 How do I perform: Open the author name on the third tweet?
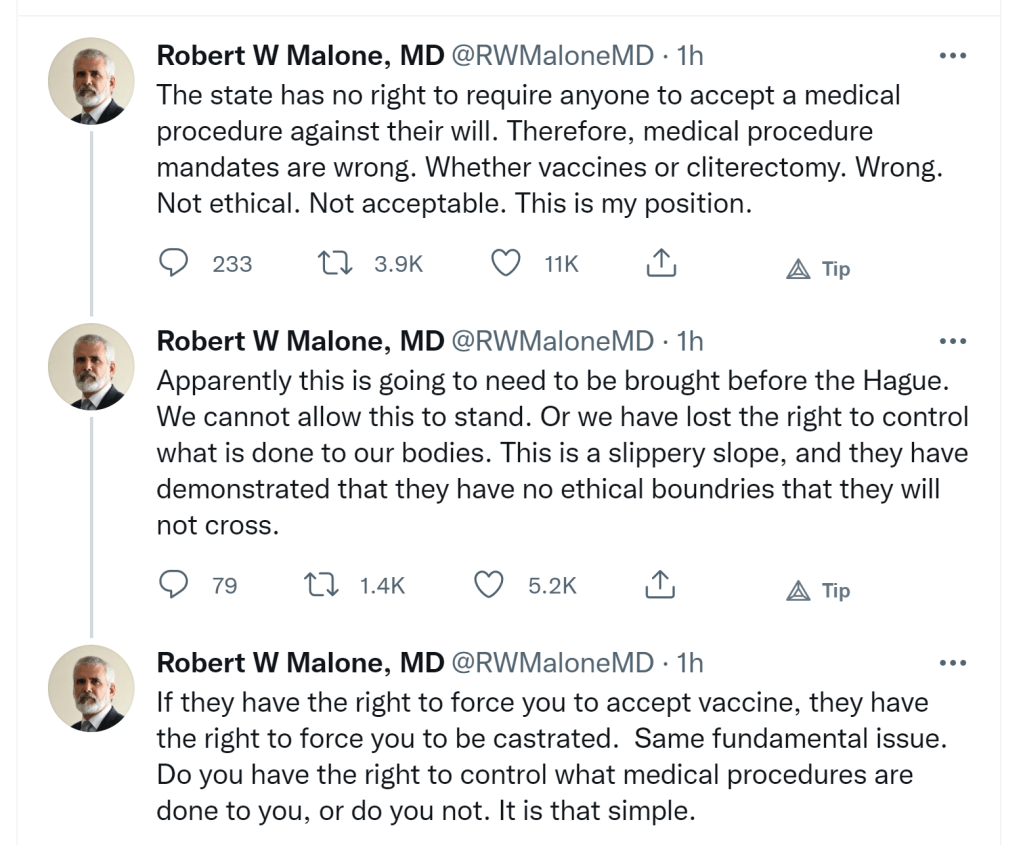click(x=300, y=663)
